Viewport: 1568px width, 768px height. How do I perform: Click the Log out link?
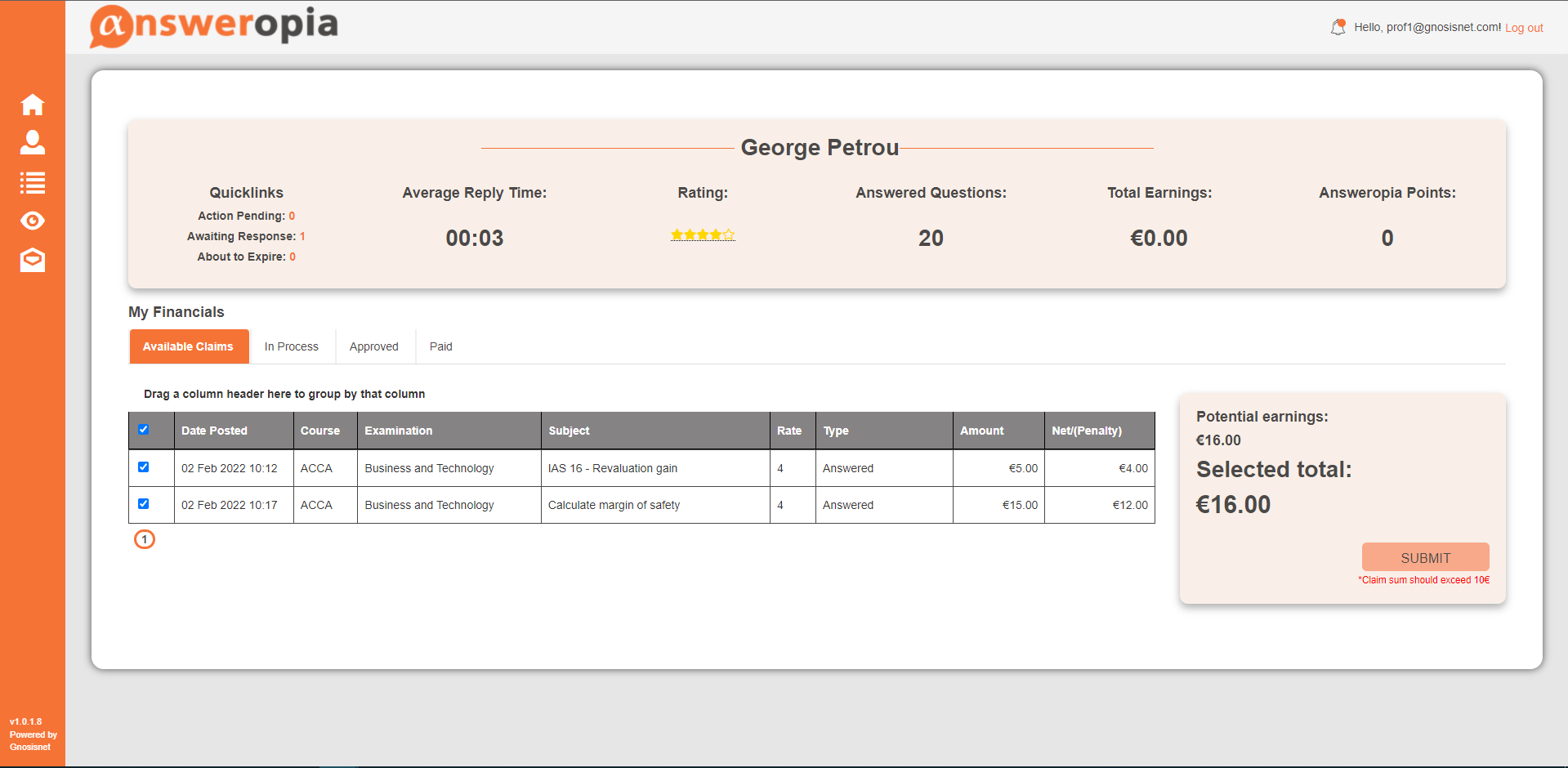[1524, 28]
